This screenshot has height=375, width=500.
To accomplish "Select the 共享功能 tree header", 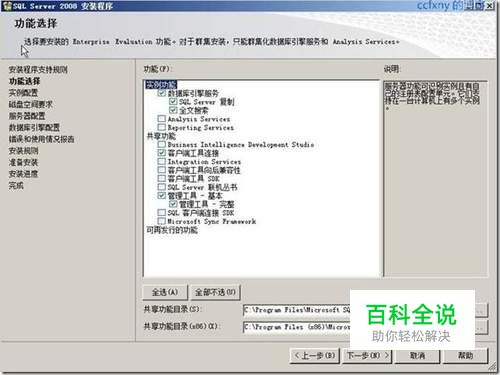I will coord(161,136).
